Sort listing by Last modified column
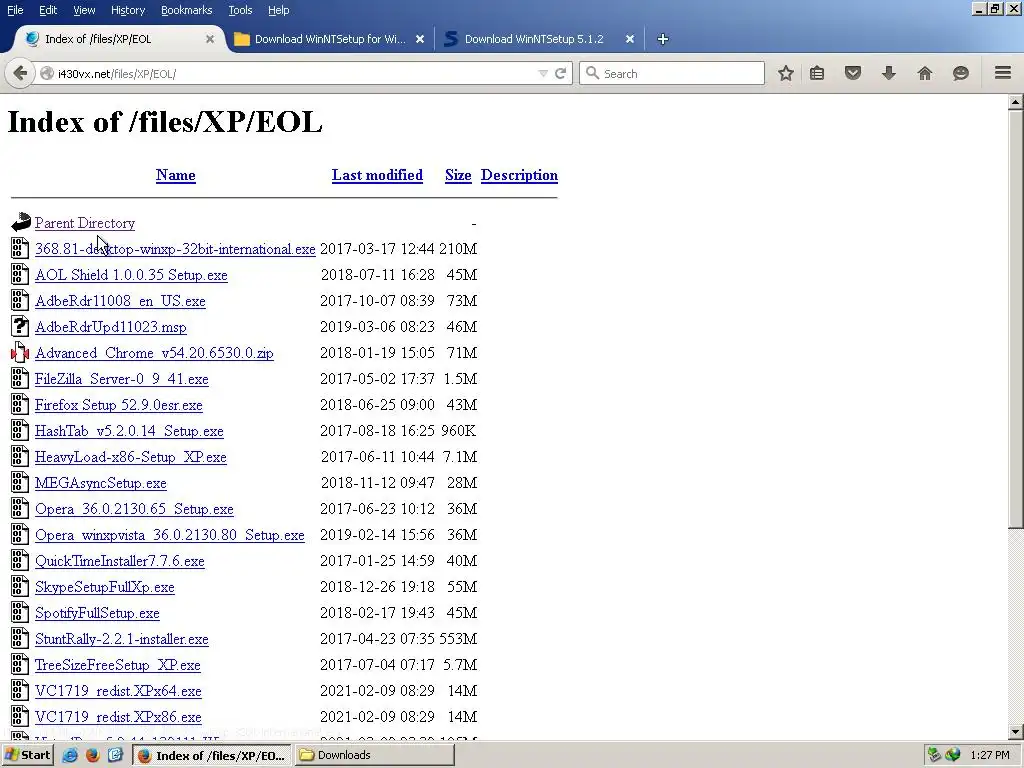 [377, 175]
